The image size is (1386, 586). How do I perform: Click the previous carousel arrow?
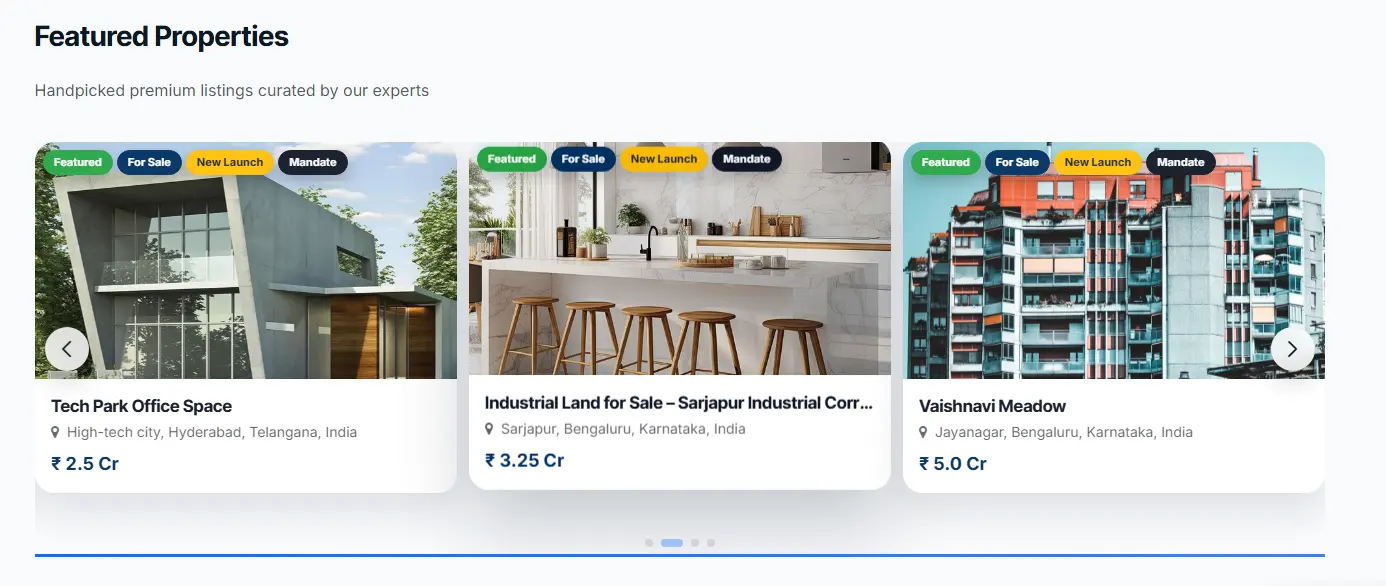67,349
